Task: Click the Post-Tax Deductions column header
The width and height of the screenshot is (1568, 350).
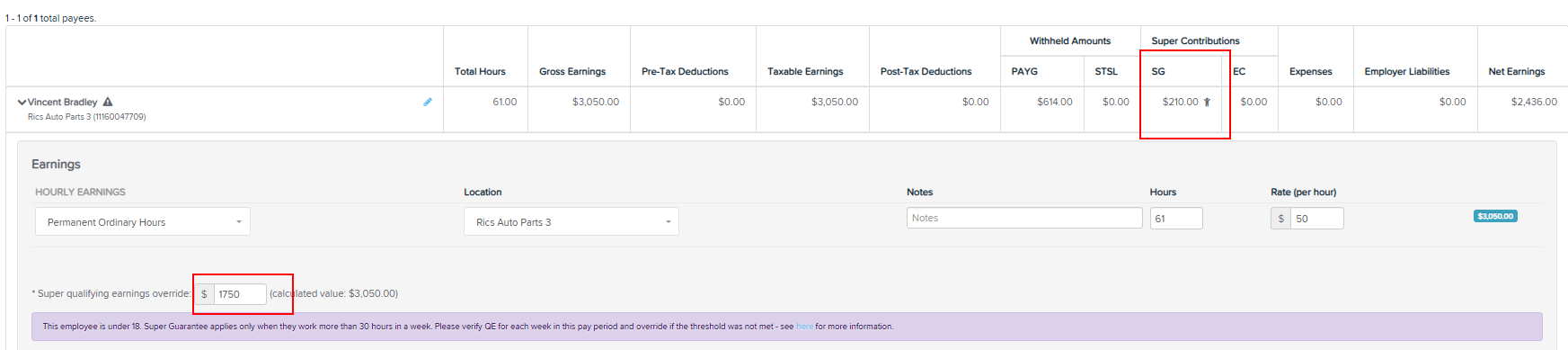Action: pos(926,71)
